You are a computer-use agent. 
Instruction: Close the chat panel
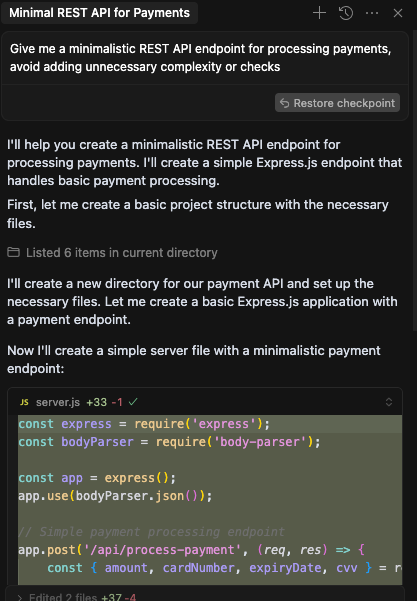[x=398, y=13]
